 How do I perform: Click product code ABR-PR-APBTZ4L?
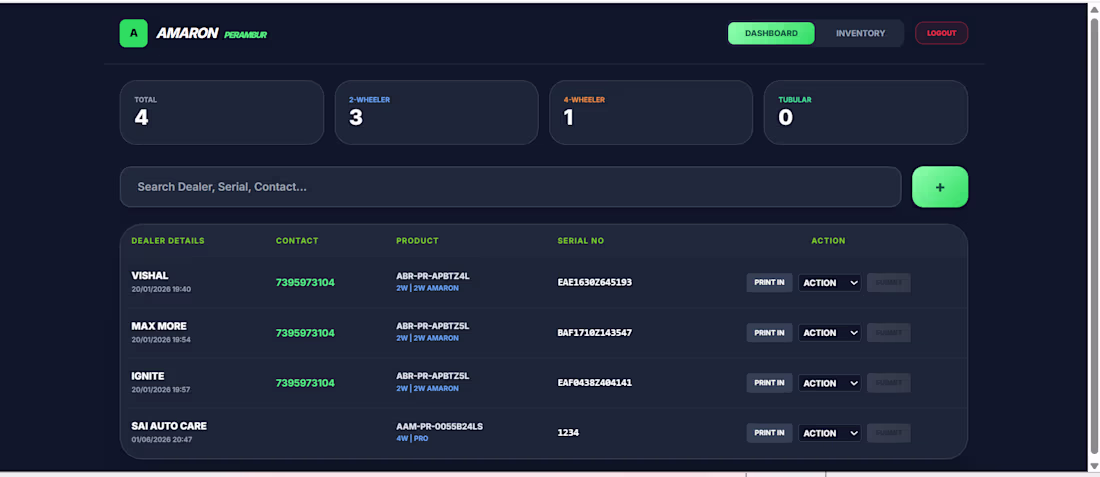[x=433, y=276]
